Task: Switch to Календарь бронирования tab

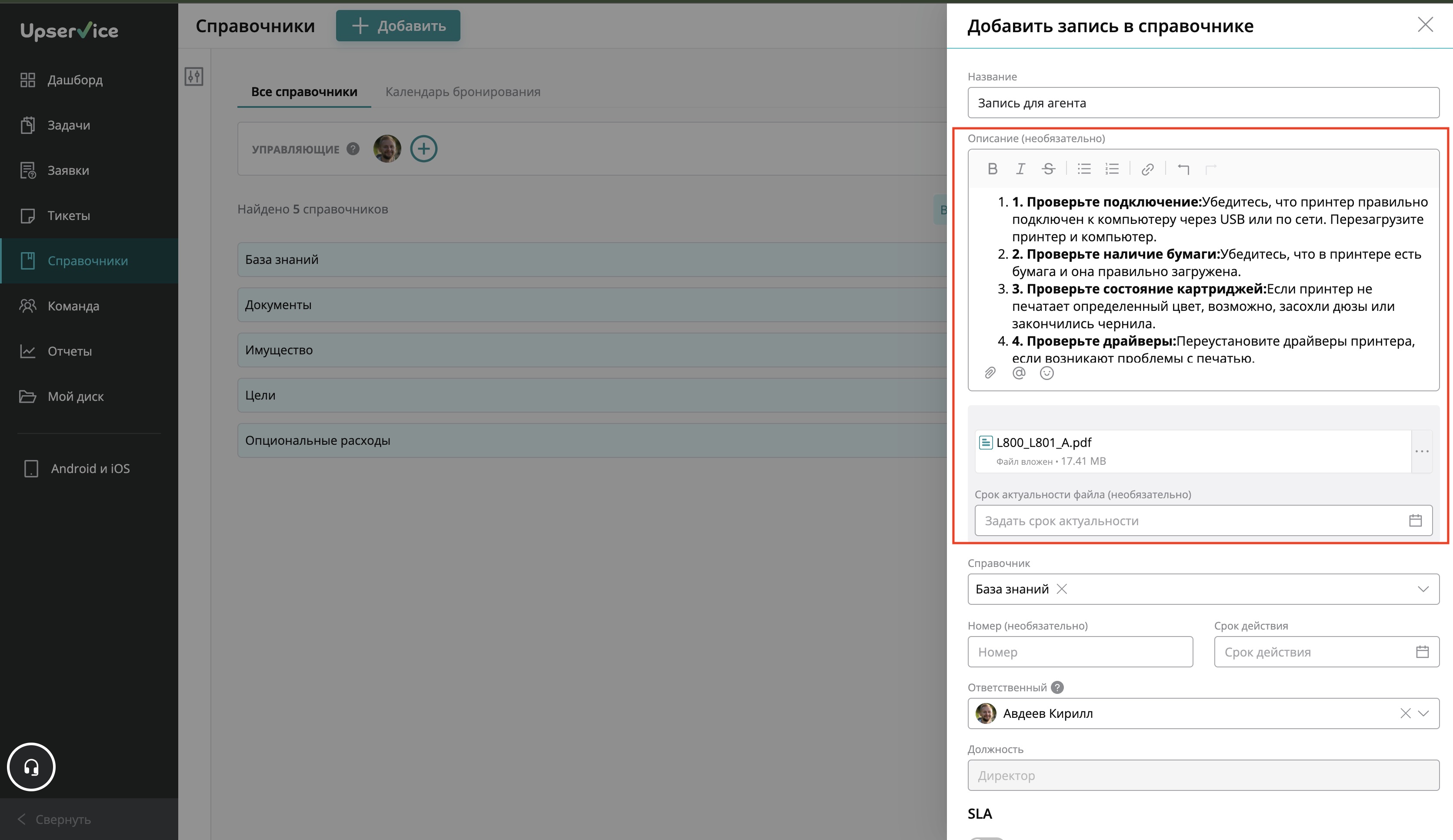Action: 463,92
